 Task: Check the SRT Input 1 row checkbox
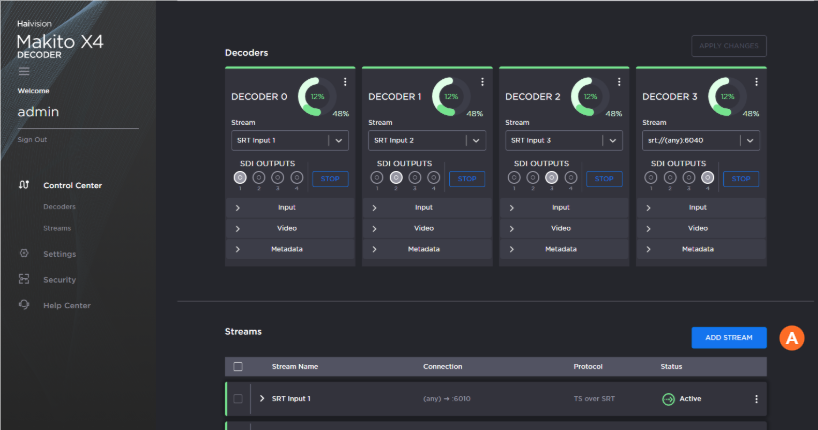tap(238, 399)
